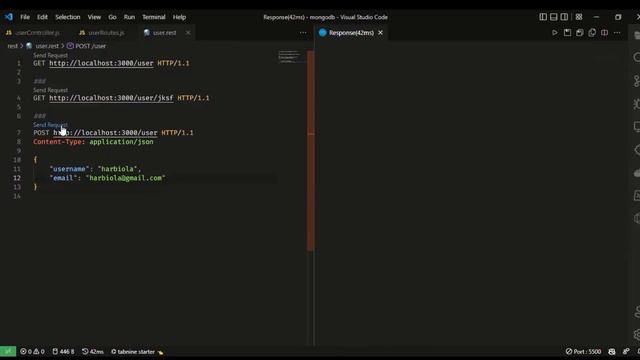Open errors and warnings status item
The image size is (640, 360).
(x=32, y=351)
